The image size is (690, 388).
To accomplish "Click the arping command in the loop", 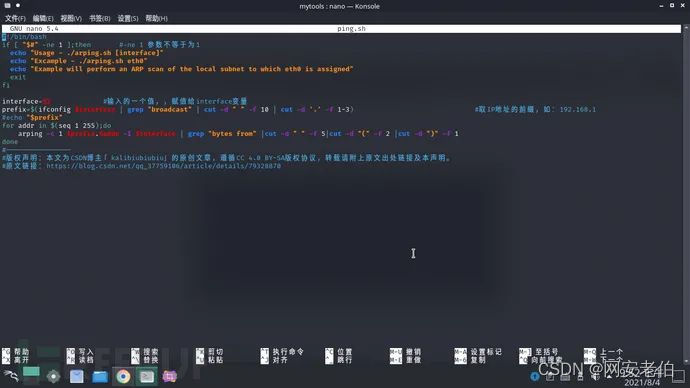I will (x=30, y=134).
